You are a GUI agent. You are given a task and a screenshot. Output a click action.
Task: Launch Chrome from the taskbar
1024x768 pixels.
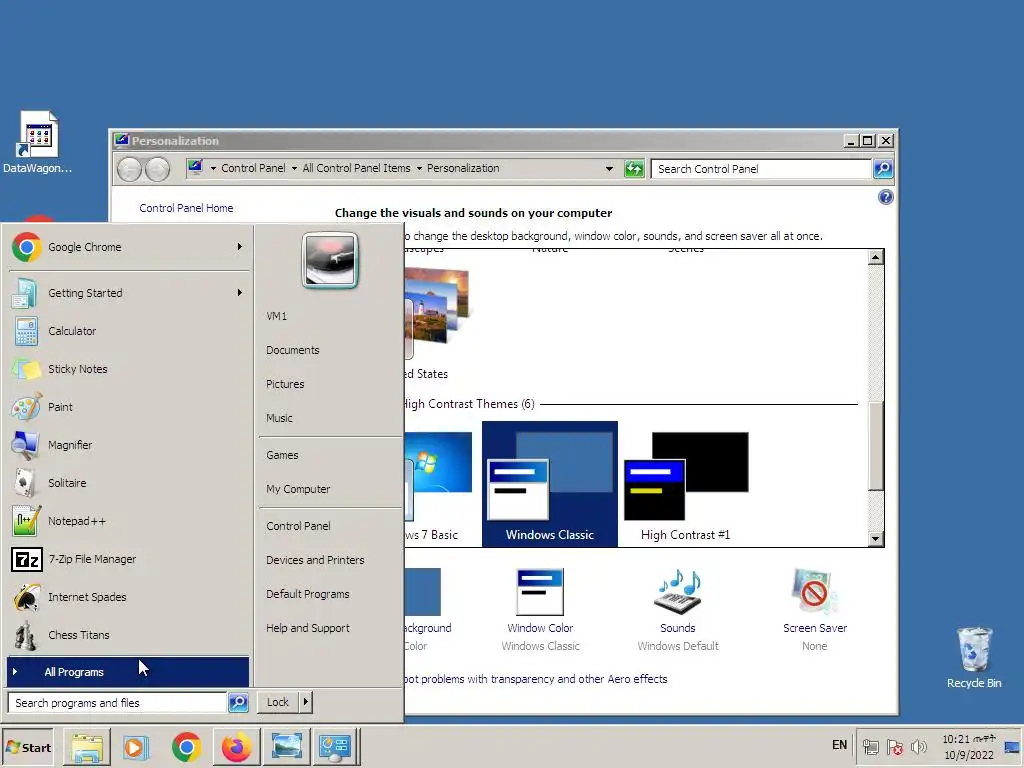(186, 747)
